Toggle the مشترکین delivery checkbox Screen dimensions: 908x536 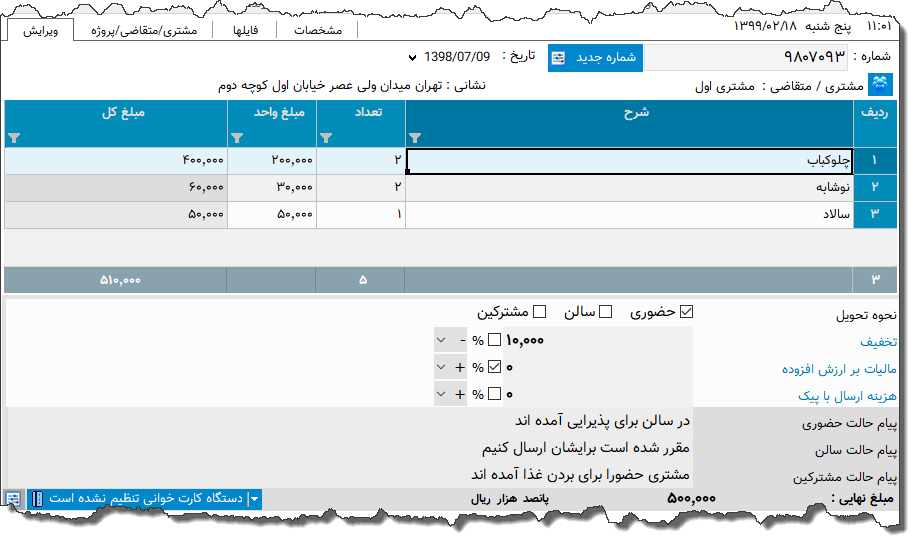point(540,311)
